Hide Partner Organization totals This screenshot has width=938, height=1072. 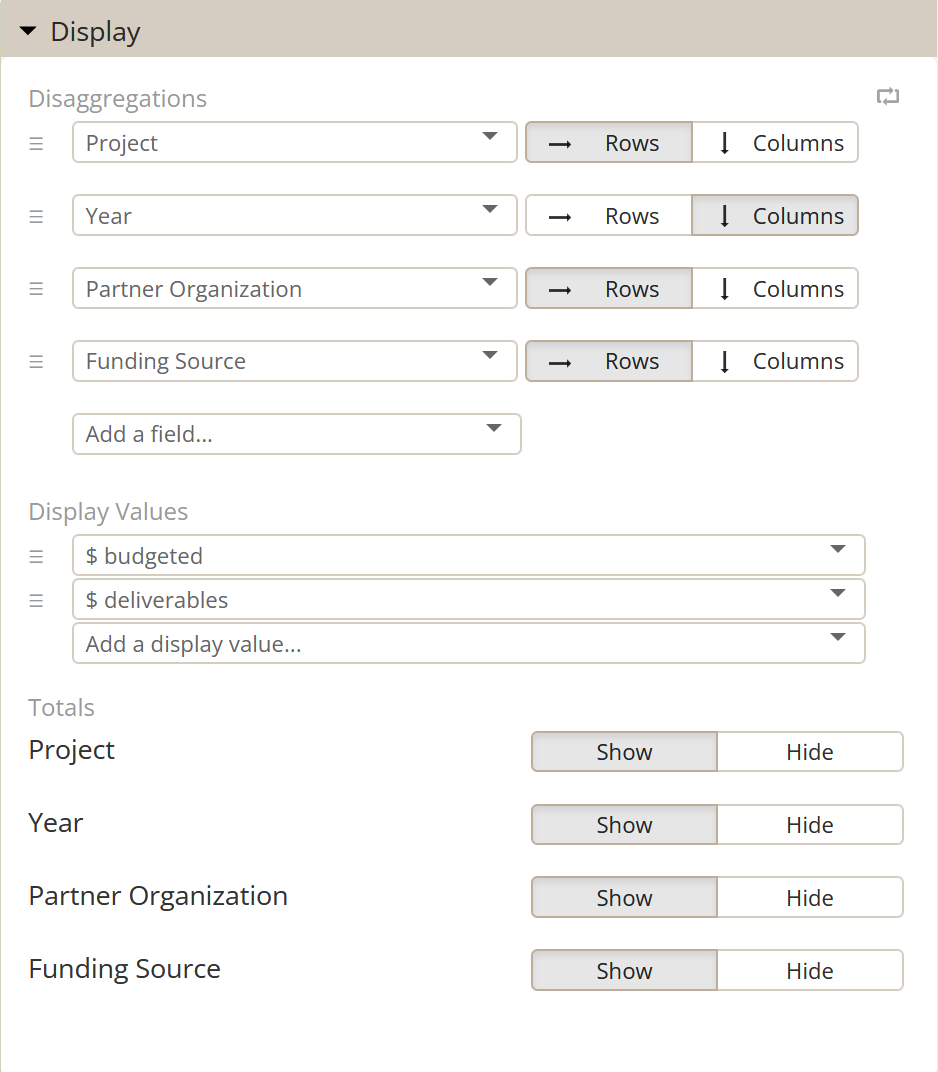point(809,898)
